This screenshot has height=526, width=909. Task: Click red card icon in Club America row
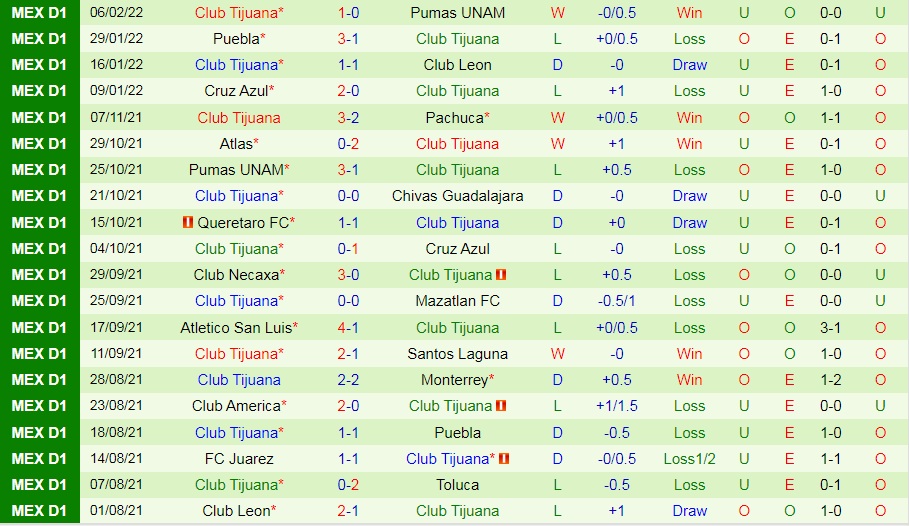pos(501,406)
